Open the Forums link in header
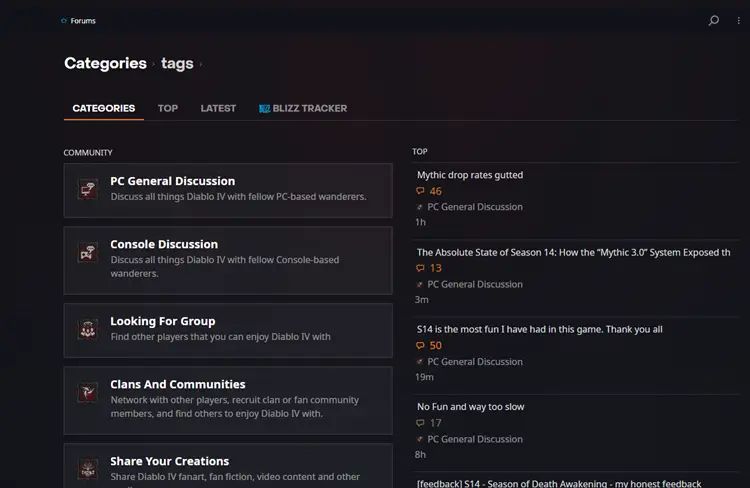 [83, 21]
